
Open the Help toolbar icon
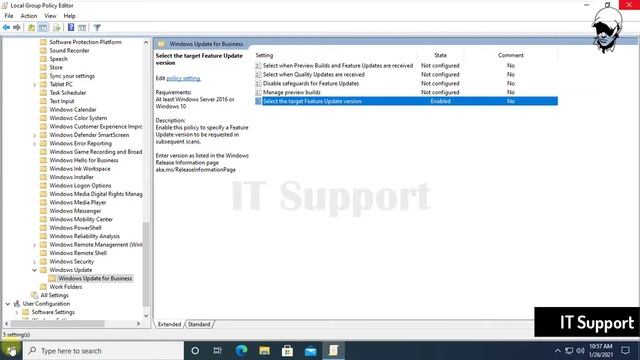click(71, 27)
